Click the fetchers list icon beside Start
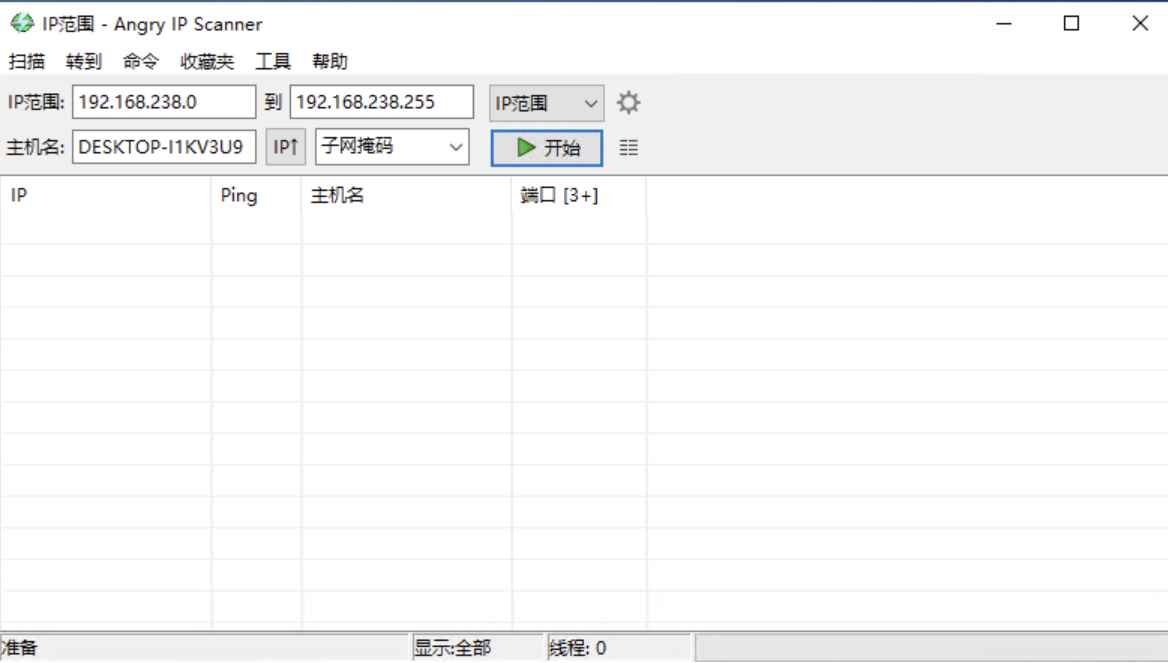Viewport: 1168px width, 663px height. [x=629, y=147]
